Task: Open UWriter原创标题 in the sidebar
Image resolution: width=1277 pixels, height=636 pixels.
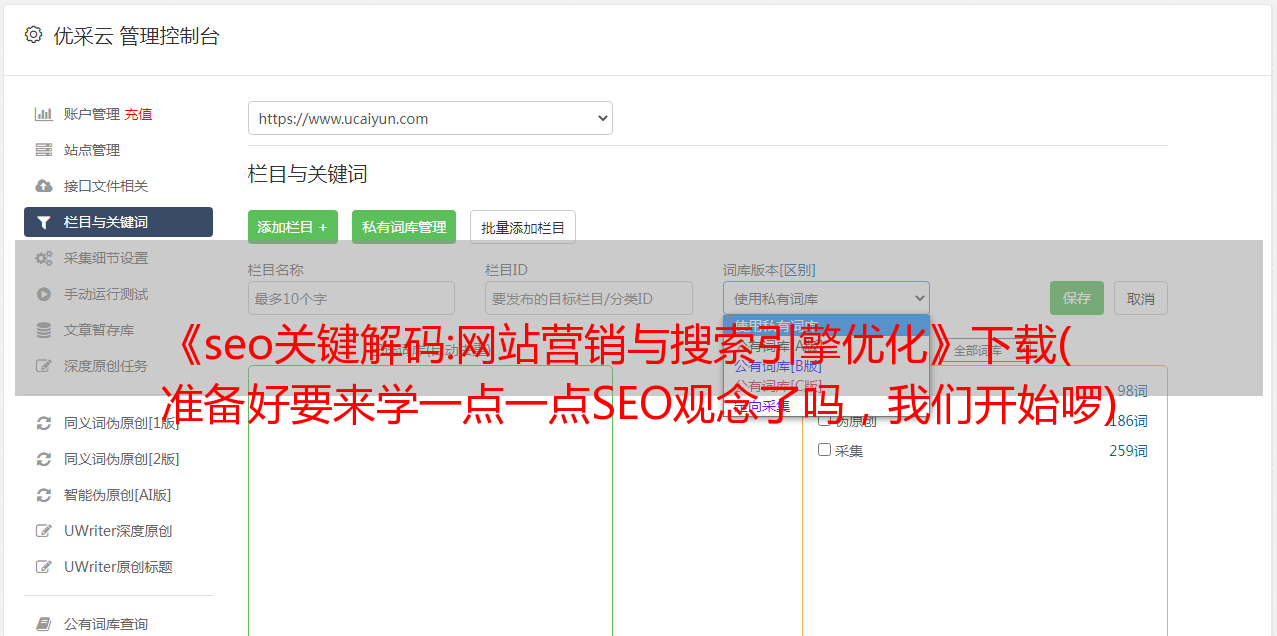Action: pos(118,567)
